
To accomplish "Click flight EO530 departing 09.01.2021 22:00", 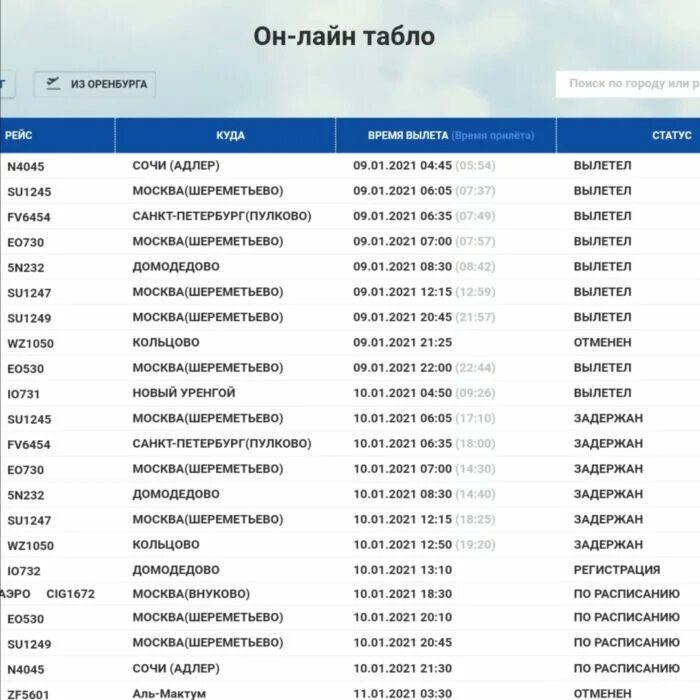I will [x=25, y=369].
